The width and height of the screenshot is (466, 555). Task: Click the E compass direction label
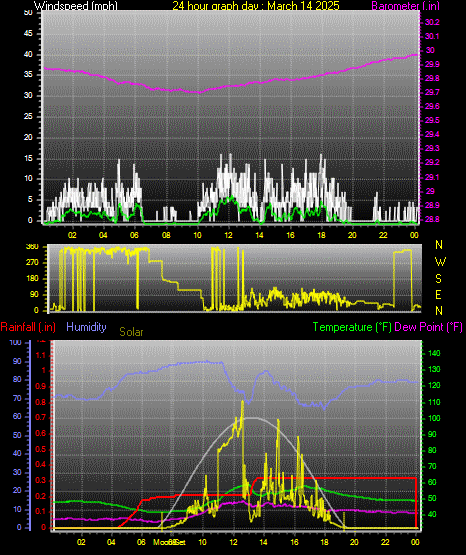438,295
